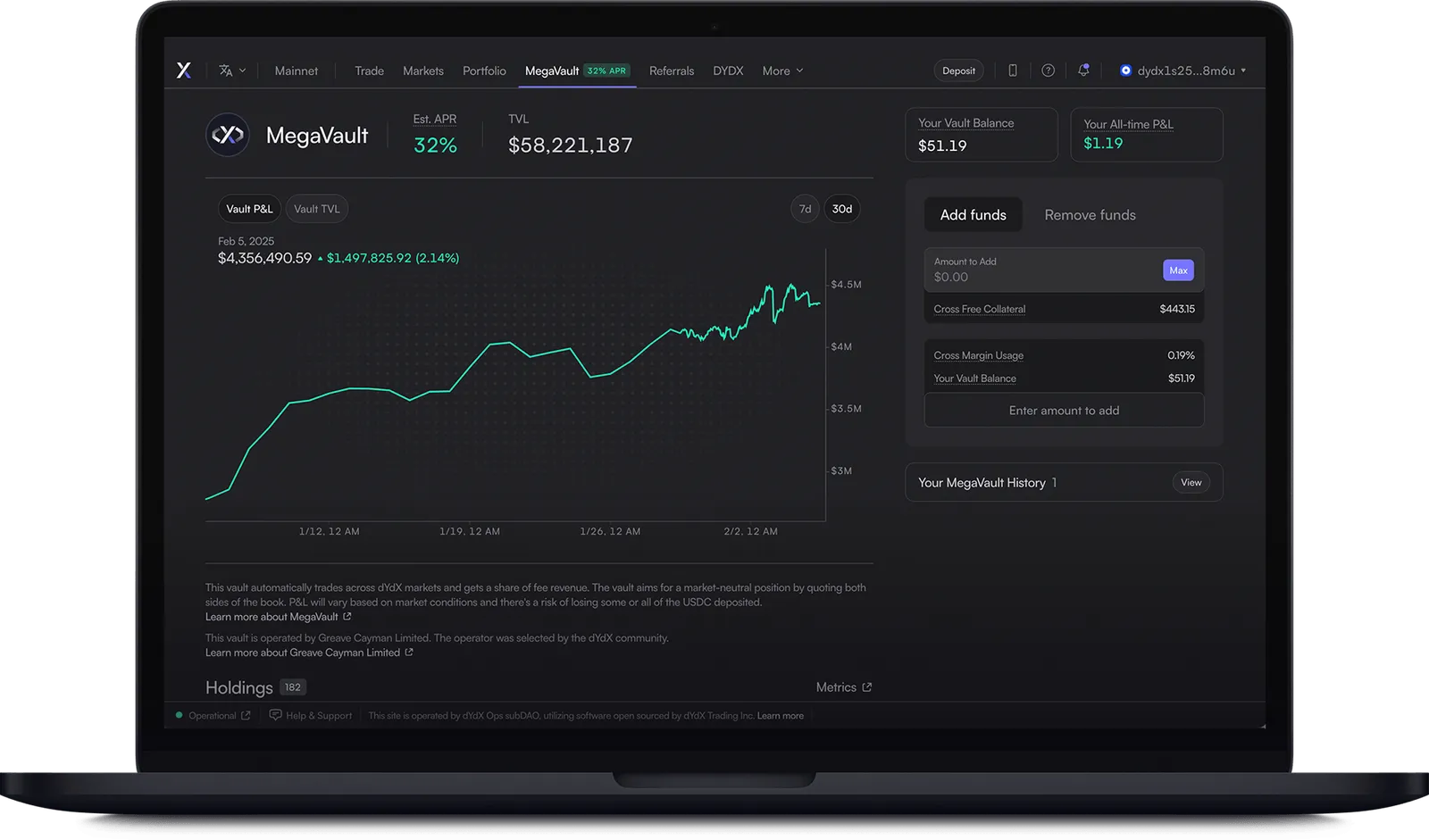This screenshot has width=1429, height=840.
Task: Open notifications via the bell icon
Action: tap(1083, 71)
